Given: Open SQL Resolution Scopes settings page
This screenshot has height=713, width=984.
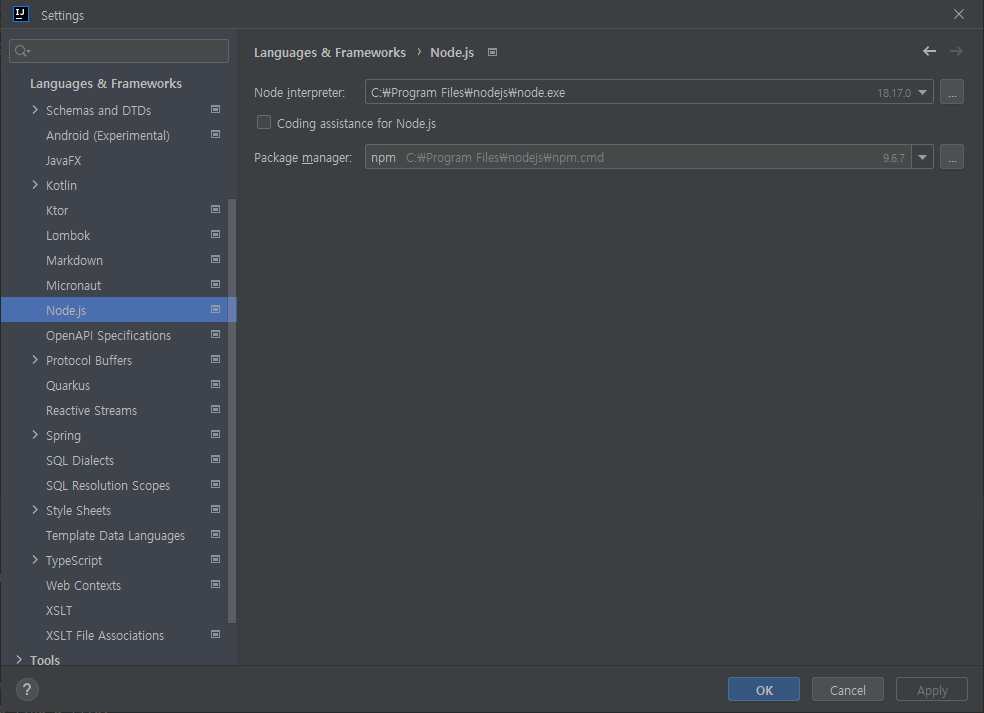Looking at the screenshot, I should tap(108, 486).
